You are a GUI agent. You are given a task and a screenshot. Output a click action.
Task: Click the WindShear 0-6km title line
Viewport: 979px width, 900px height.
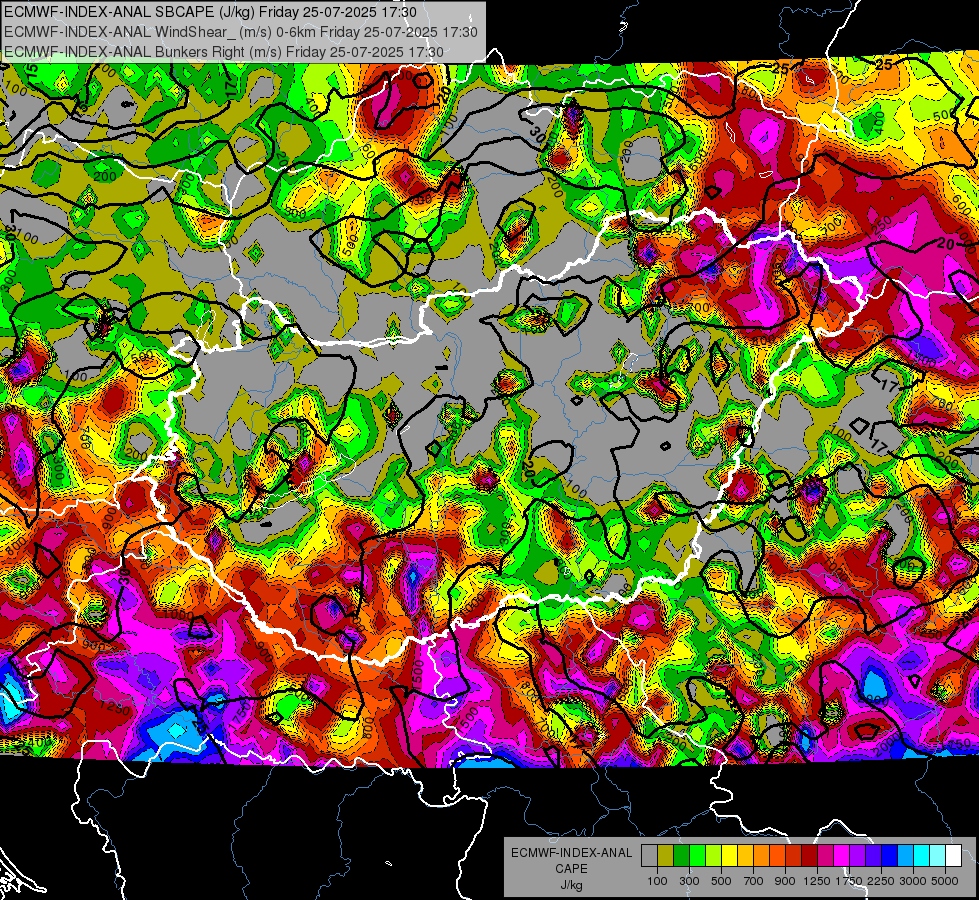[x=240, y=32]
